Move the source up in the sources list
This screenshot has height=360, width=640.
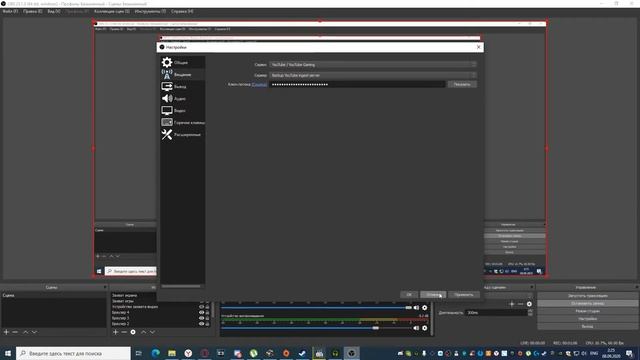[x=143, y=332]
